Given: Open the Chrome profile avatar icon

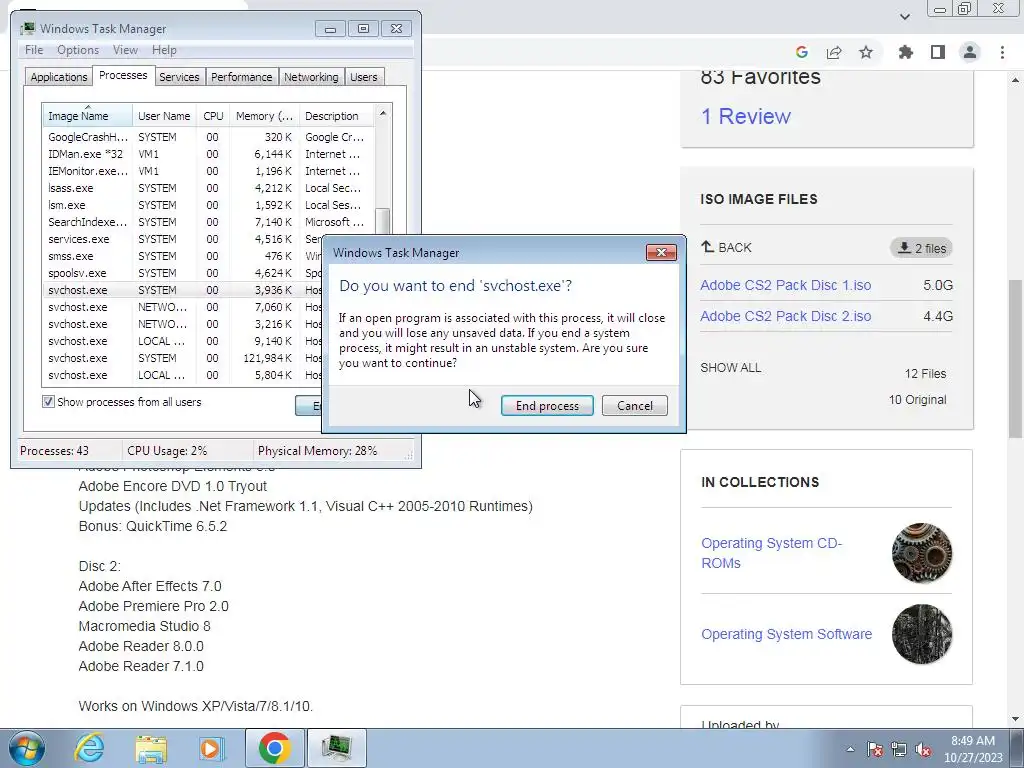Looking at the screenshot, I should coord(970,52).
